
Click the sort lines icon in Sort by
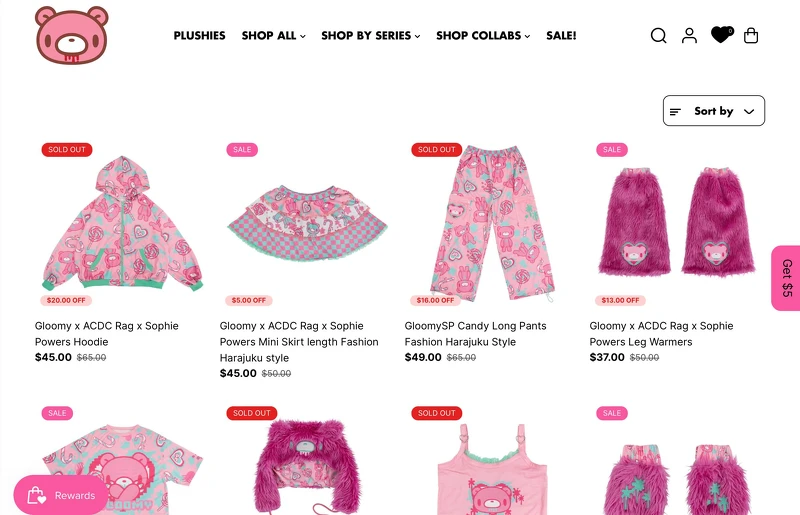click(x=675, y=111)
